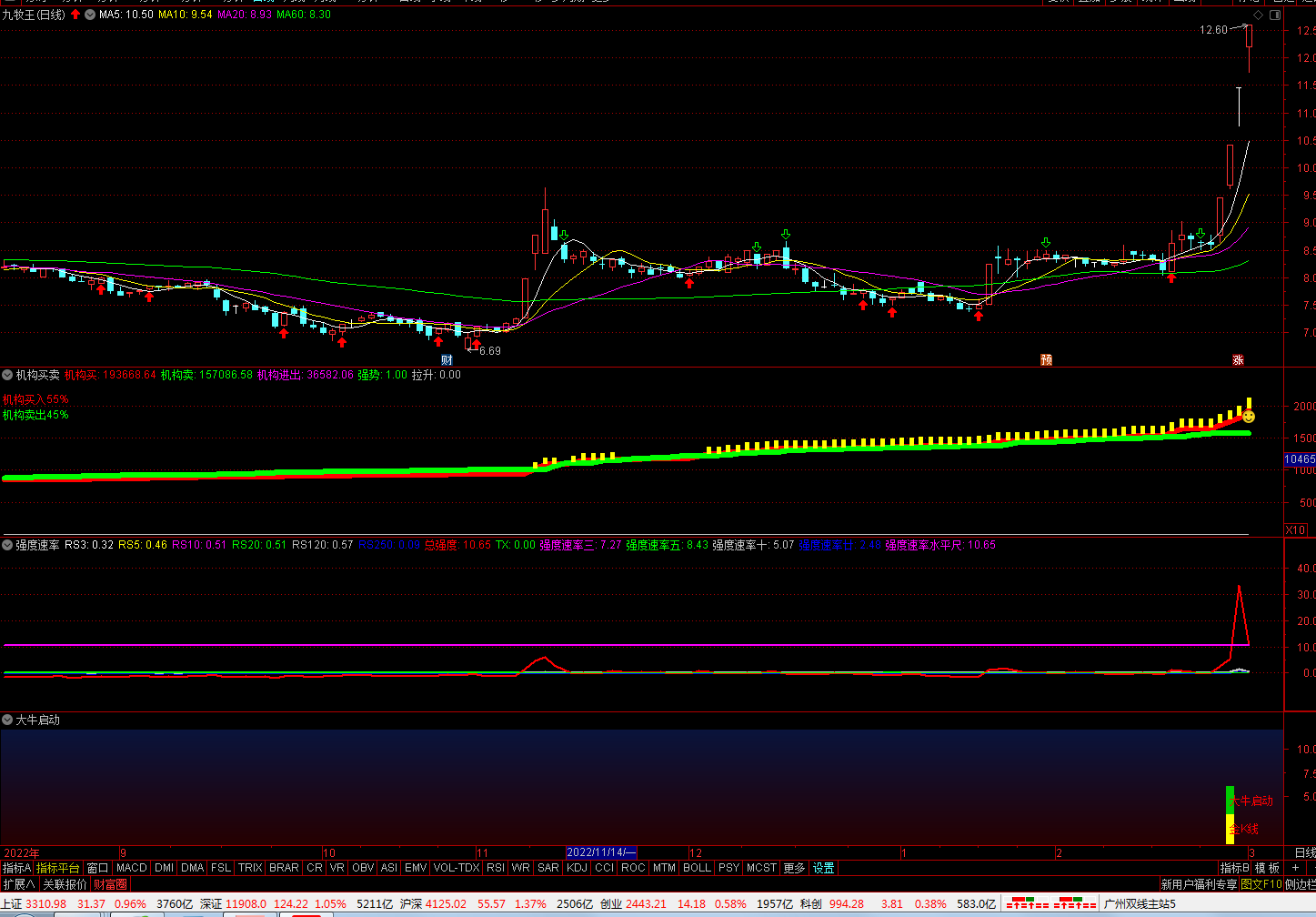Click the 沪深 index value 4125.02

click(446, 903)
